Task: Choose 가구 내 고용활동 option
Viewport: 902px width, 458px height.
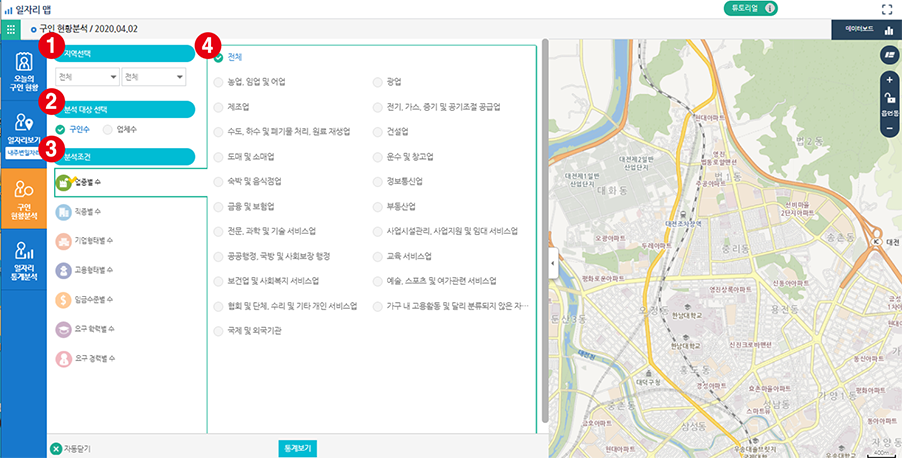Action: pyautogui.click(x=450, y=306)
